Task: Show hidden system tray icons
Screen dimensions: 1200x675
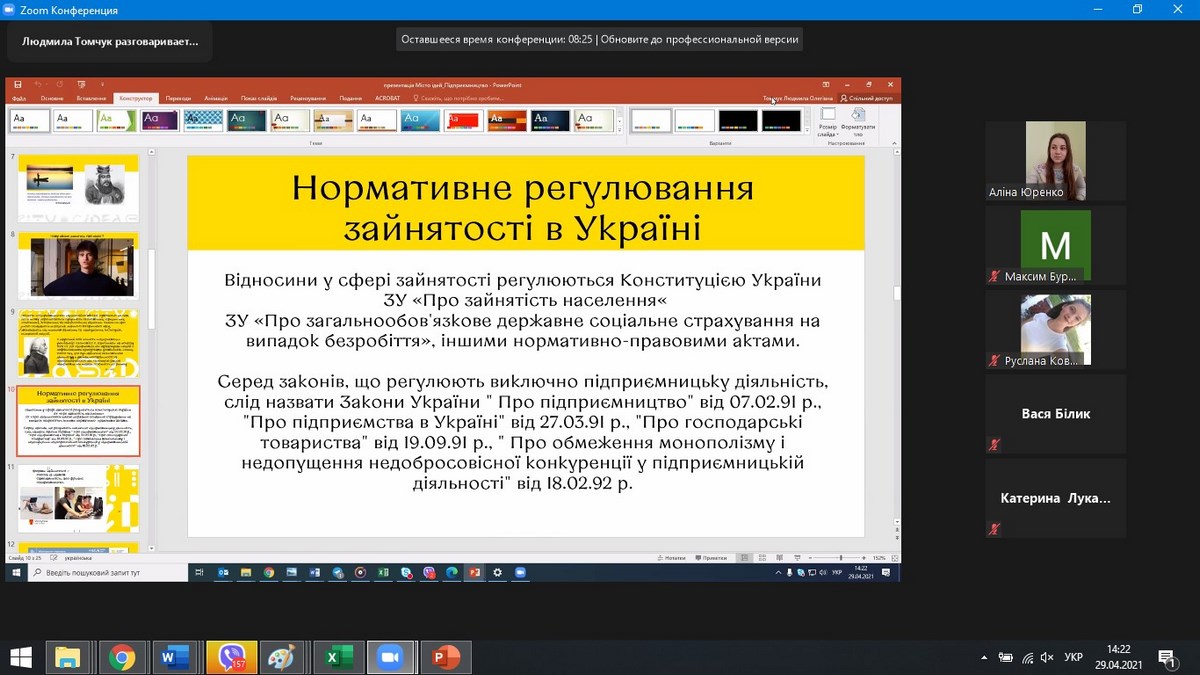Action: (x=983, y=657)
